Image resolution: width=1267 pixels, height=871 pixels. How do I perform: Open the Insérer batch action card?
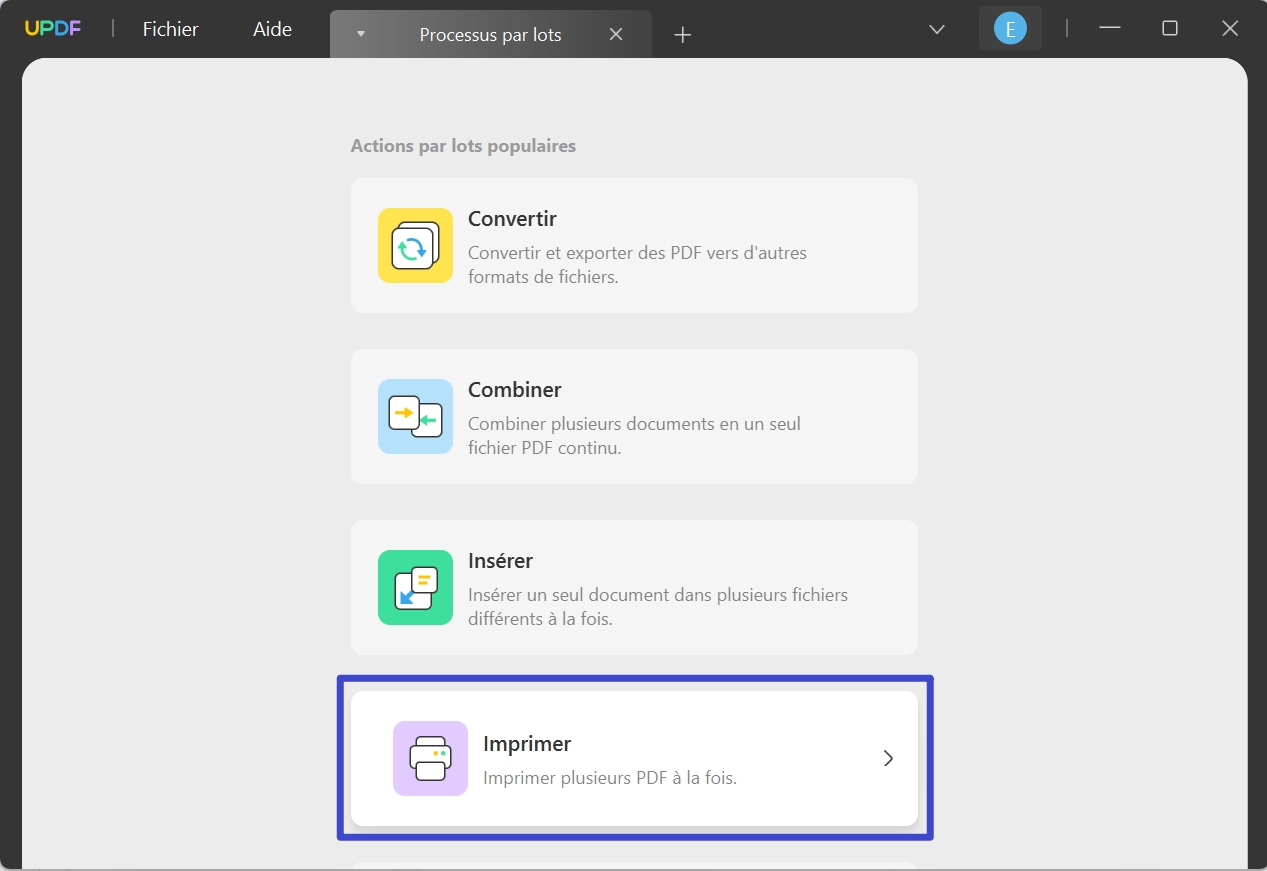pos(634,587)
